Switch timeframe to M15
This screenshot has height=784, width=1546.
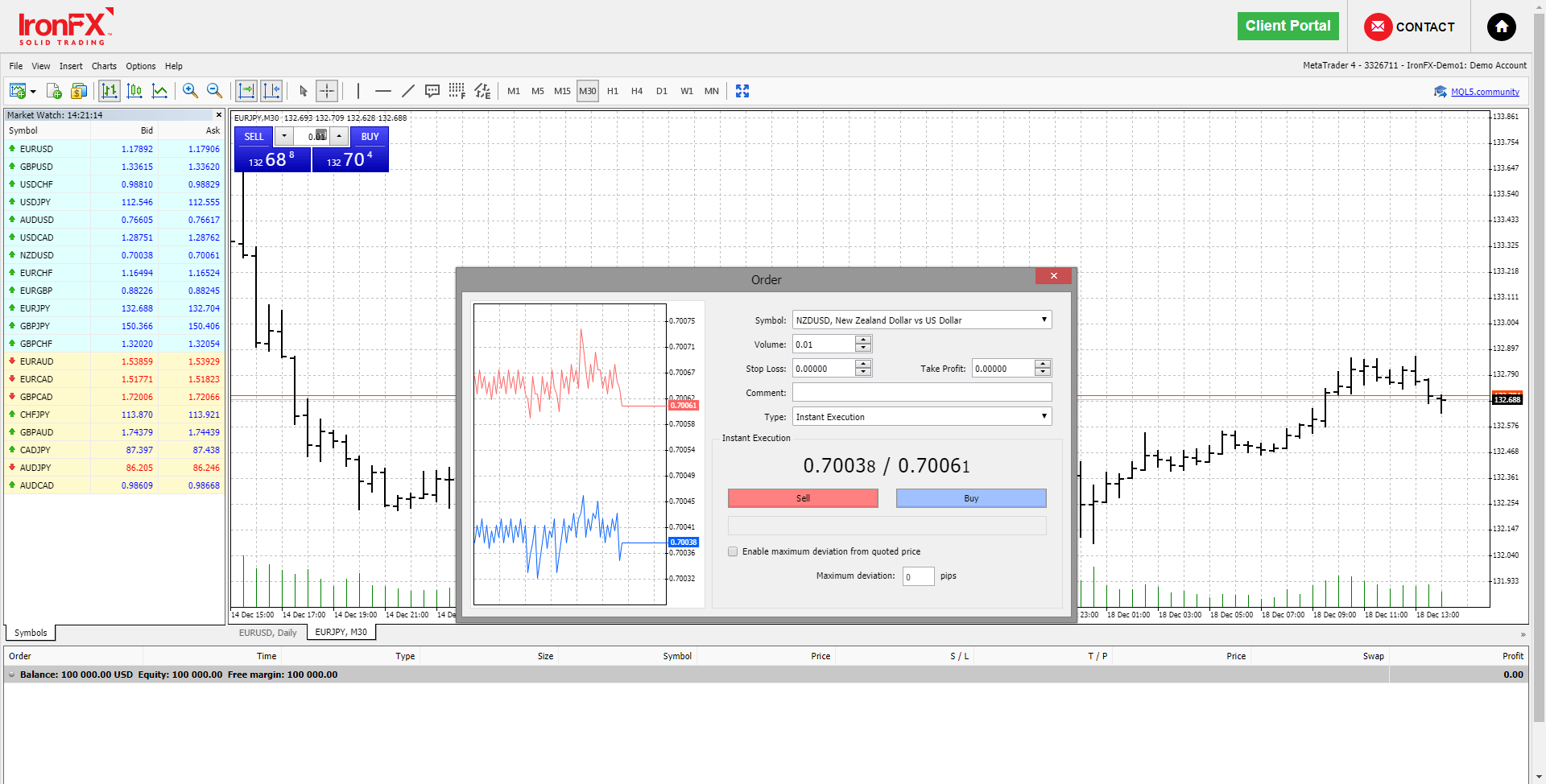click(x=562, y=91)
